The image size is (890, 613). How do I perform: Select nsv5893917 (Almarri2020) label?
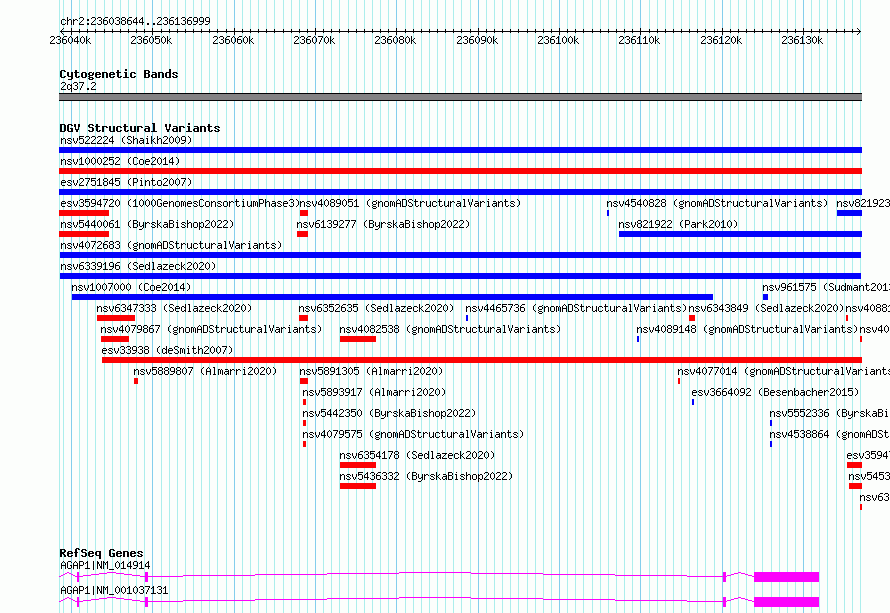pyautogui.click(x=374, y=392)
